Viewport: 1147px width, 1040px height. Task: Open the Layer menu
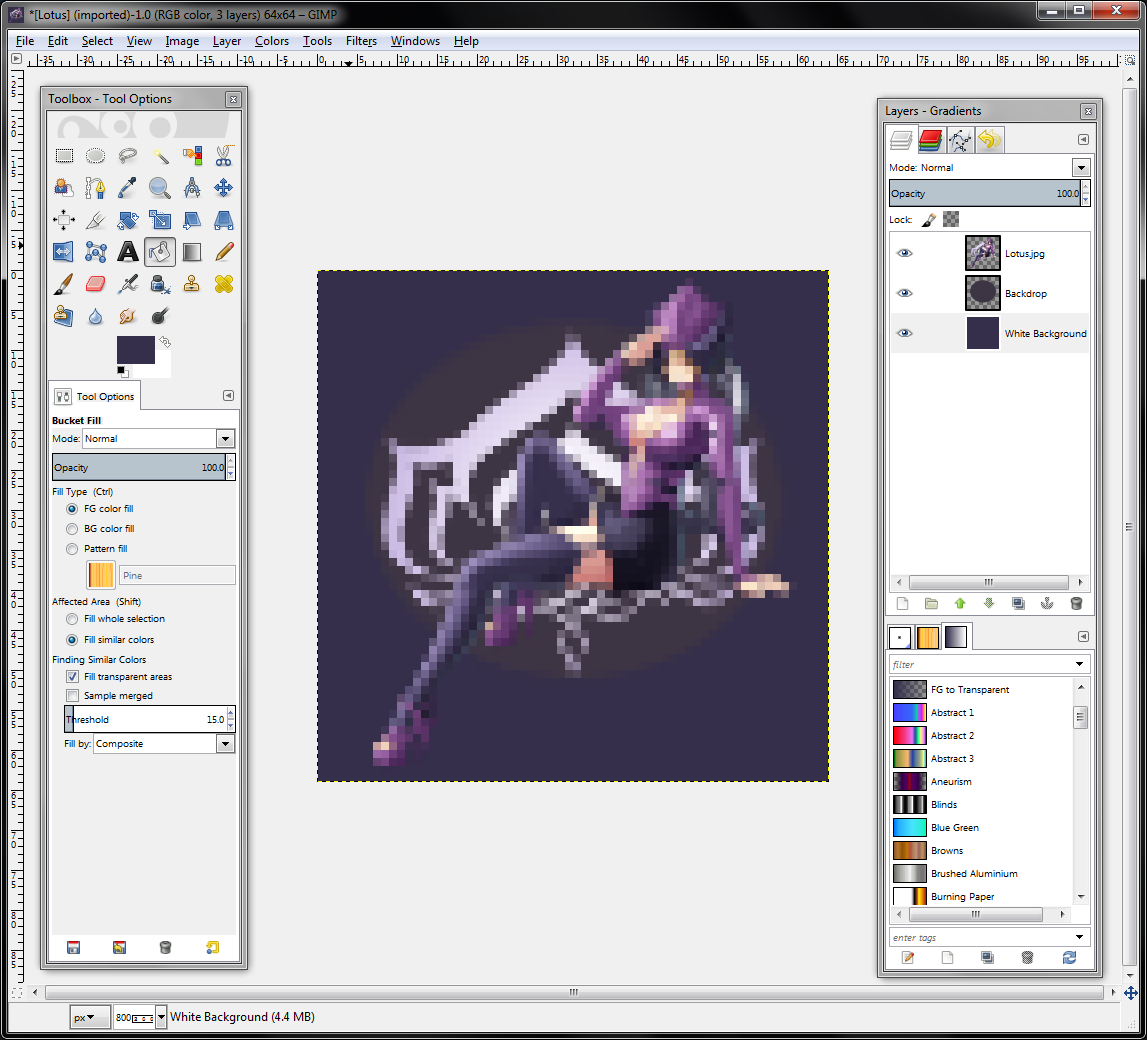click(227, 41)
